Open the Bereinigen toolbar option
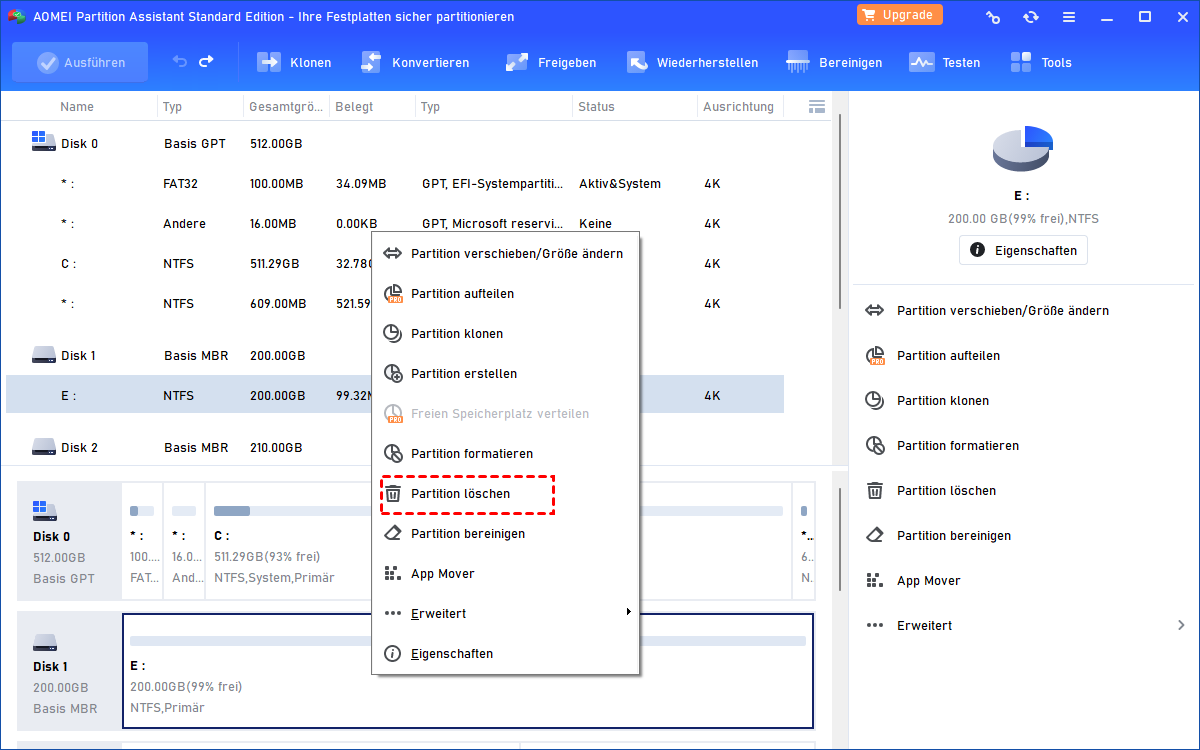This screenshot has height=750, width=1200. tap(834, 62)
